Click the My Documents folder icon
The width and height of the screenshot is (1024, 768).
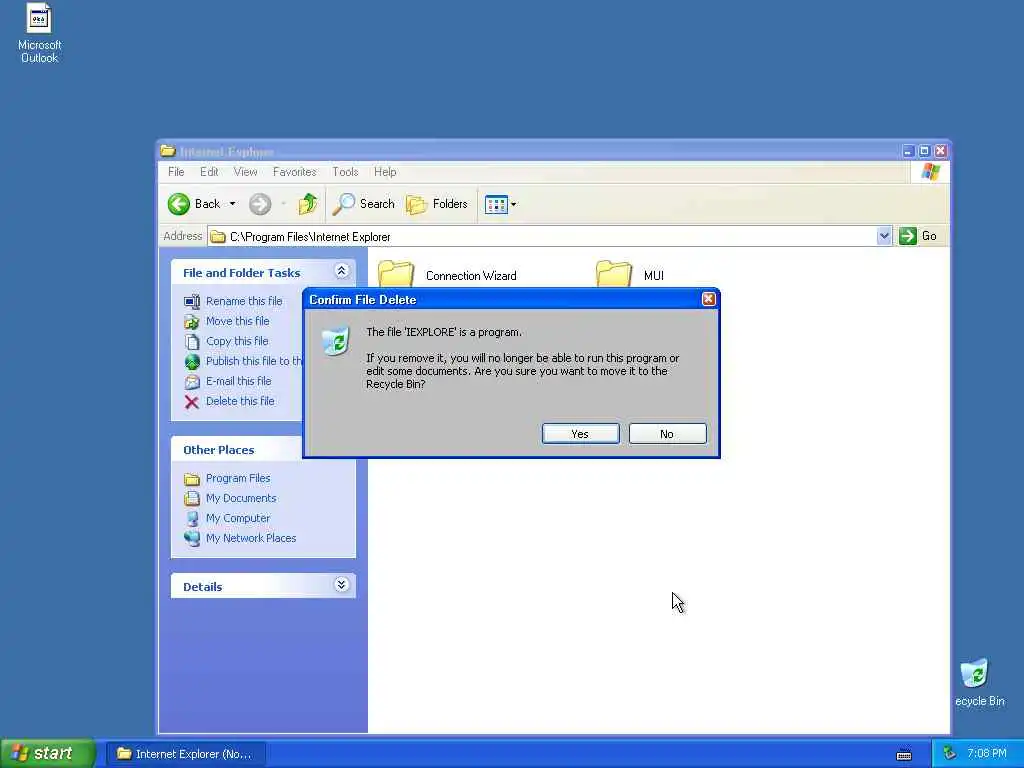click(191, 498)
